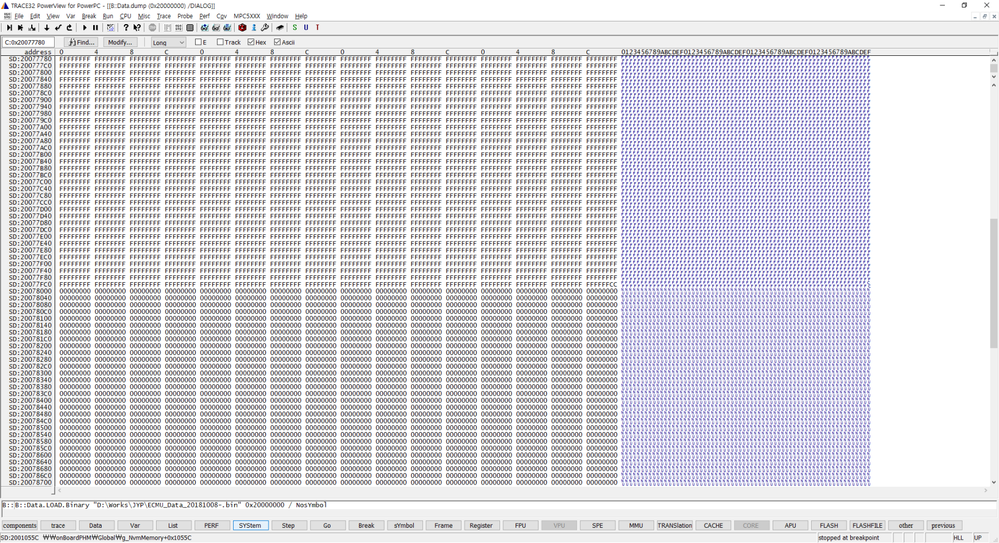
Task: Click the red hexagon reset icon
Action: click(x=242, y=27)
